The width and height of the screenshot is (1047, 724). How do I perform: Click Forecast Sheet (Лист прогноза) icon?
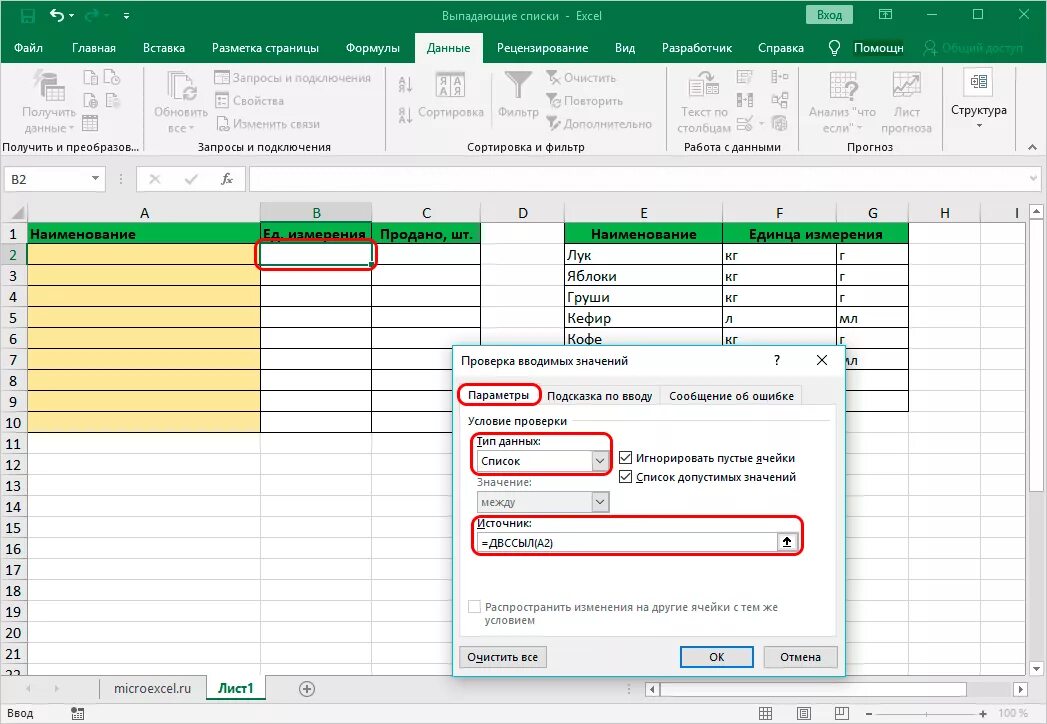(x=907, y=85)
